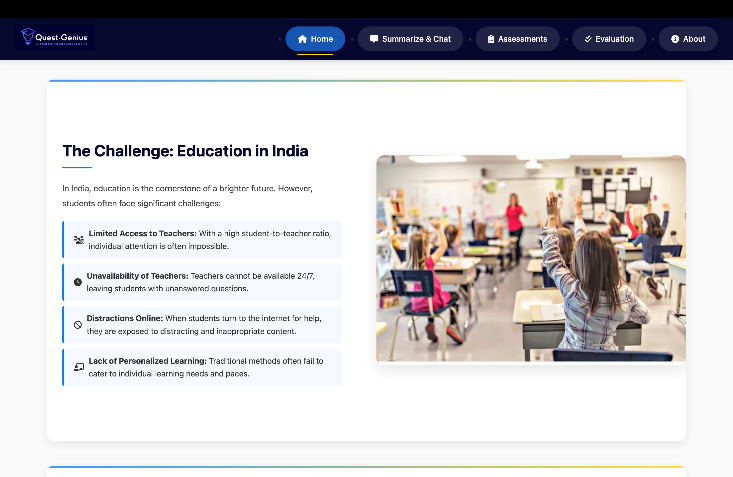The image size is (733, 477).
Task: Click the teacher icon for Lack of Personalized Learning
Action: point(79,367)
